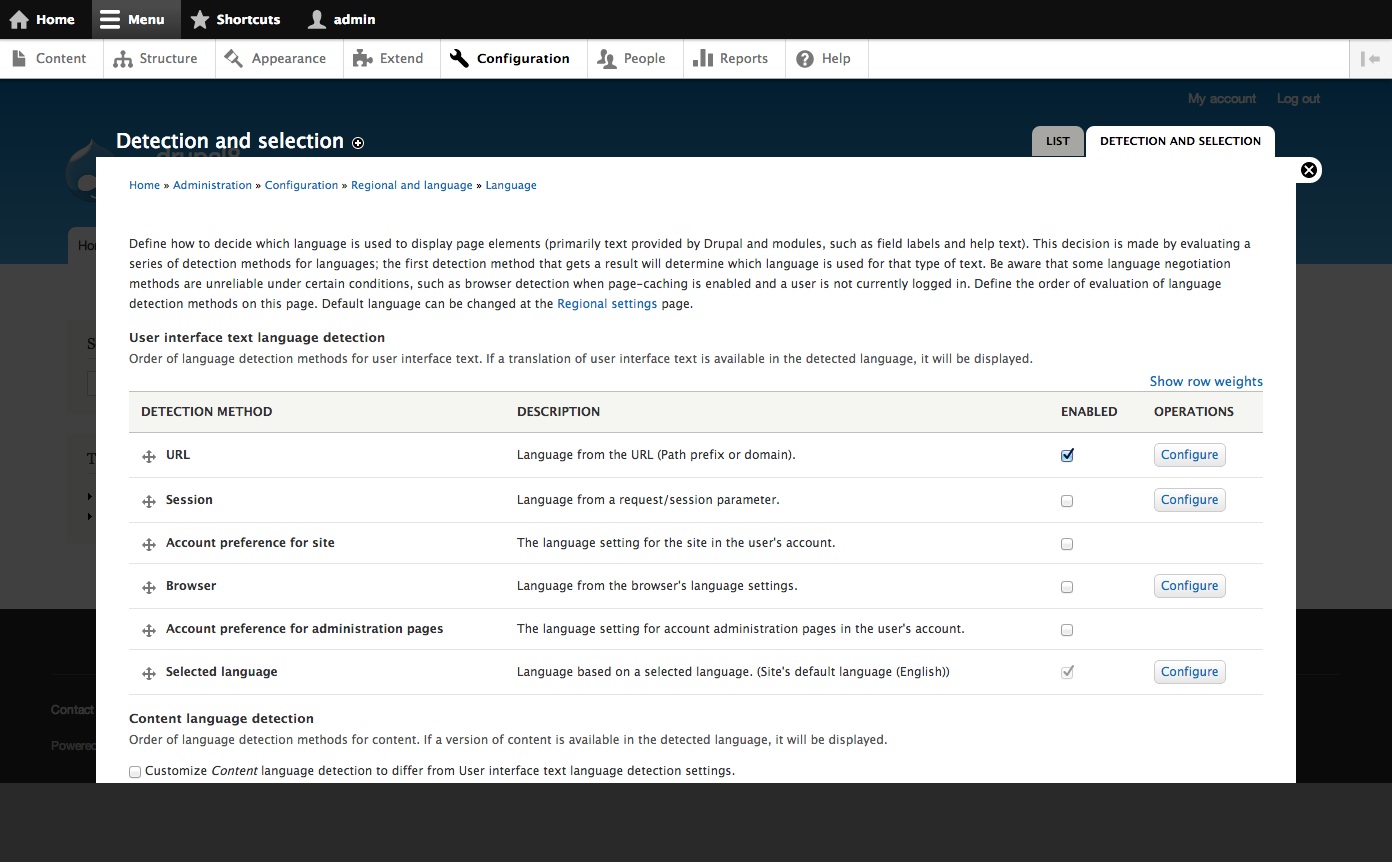This screenshot has width=1392, height=863.
Task: Close the overlay with the X button
Action: point(1308,169)
